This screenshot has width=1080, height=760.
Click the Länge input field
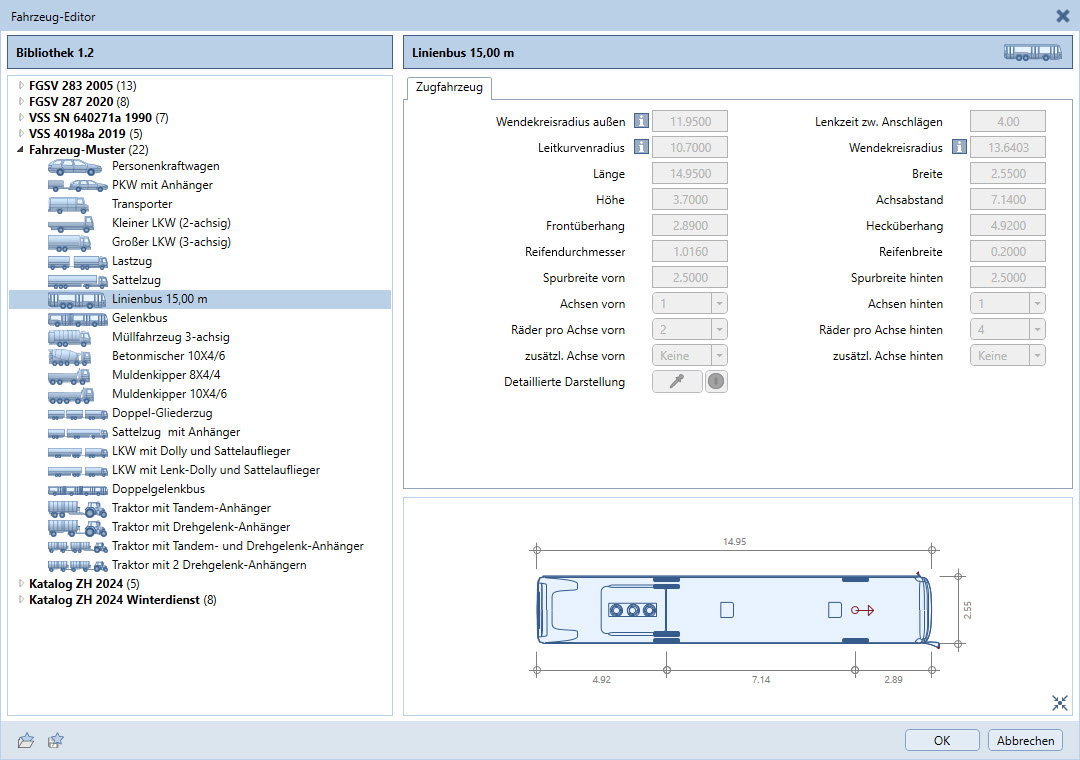[689, 174]
